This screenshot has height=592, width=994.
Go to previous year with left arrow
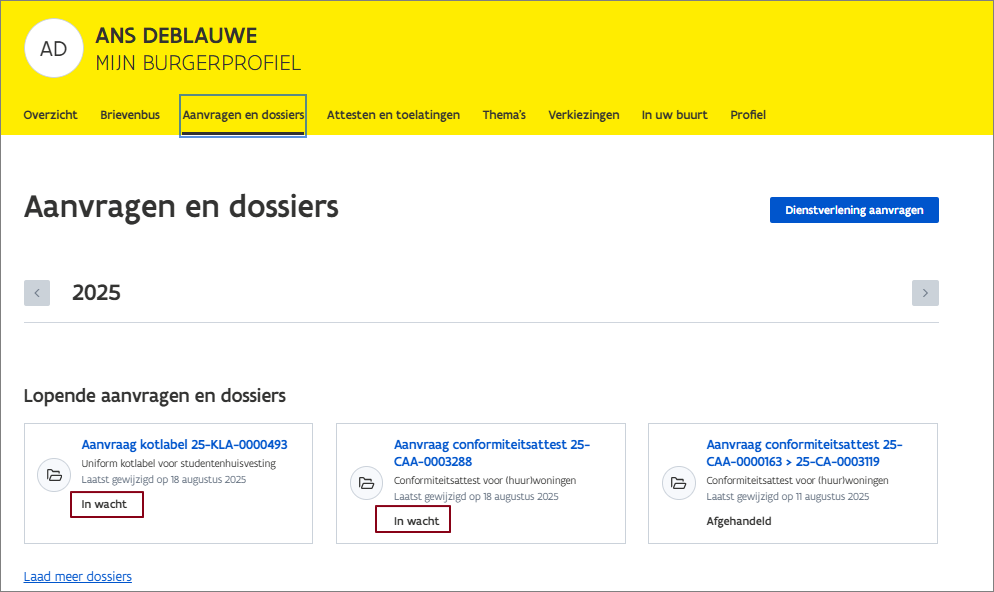[37, 293]
